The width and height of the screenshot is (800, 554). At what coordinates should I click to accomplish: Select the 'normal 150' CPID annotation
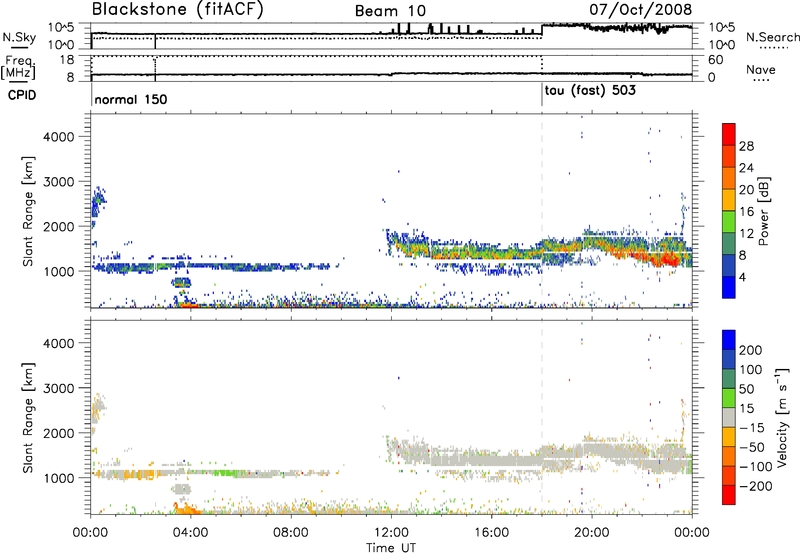131,99
